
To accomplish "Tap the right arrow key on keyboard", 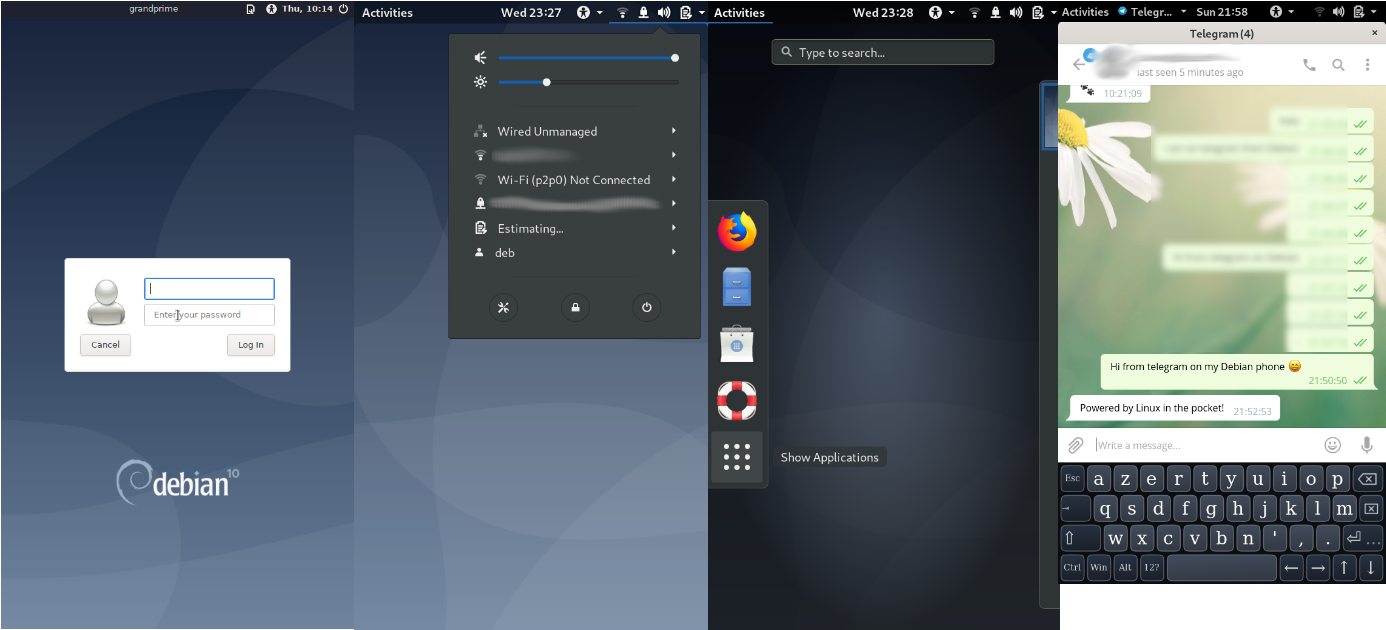I will coord(1318,568).
